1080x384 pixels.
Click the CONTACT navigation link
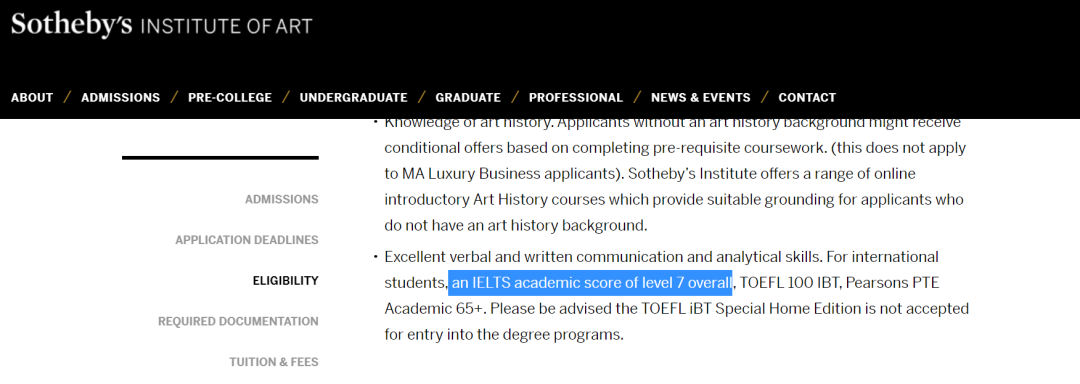click(x=807, y=98)
